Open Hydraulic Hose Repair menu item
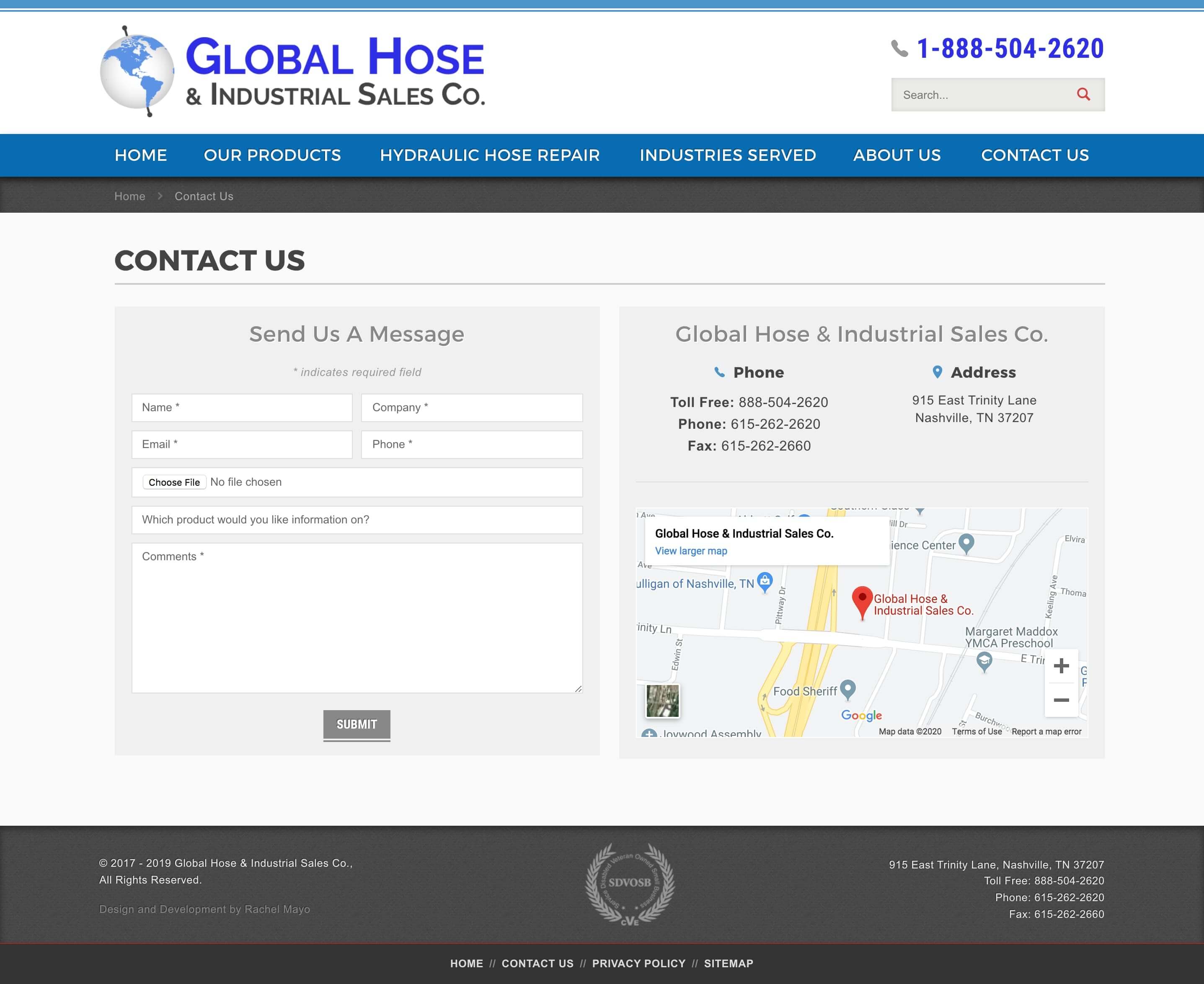This screenshot has width=1204, height=984. [x=489, y=155]
